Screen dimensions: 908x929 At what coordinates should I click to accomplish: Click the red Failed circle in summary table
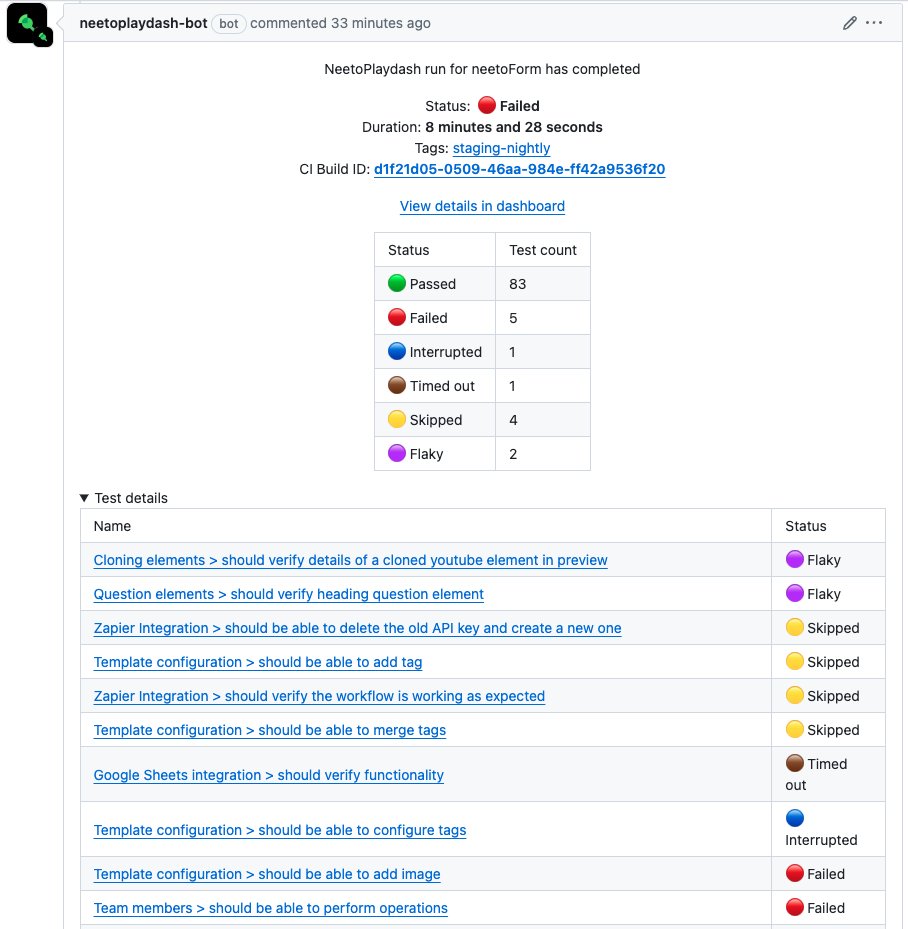point(396,318)
